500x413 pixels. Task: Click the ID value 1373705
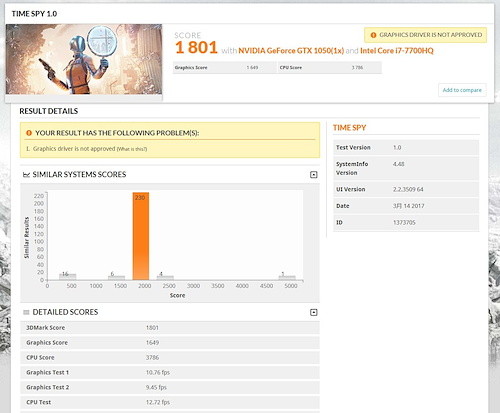coord(404,222)
